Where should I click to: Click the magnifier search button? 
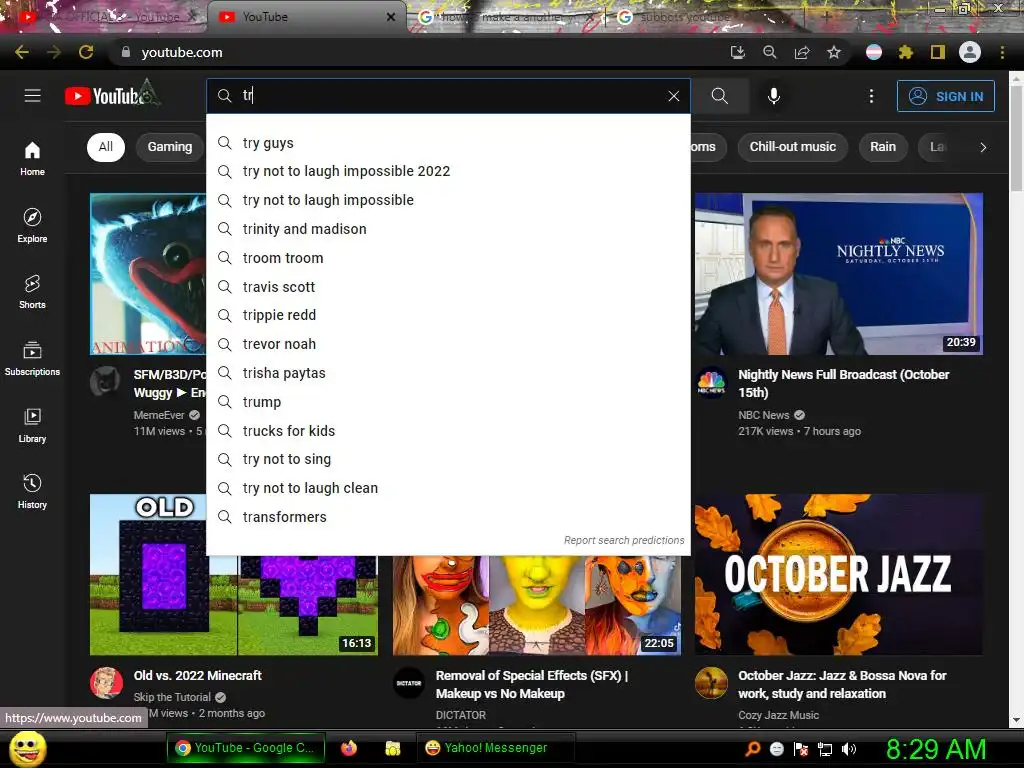pyautogui.click(x=720, y=96)
